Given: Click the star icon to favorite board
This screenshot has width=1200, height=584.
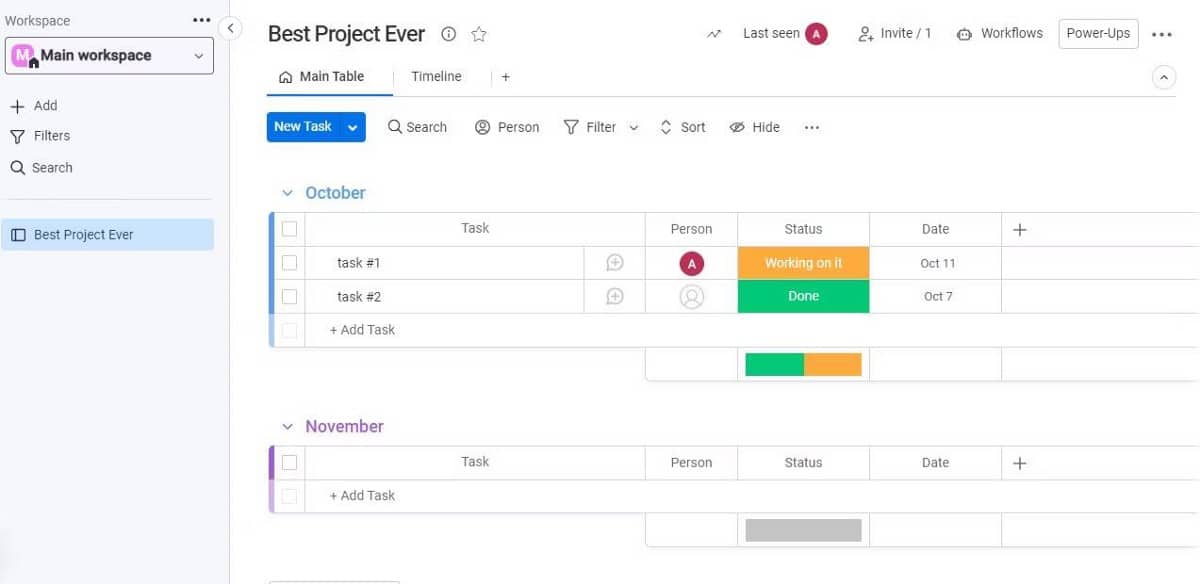Looking at the screenshot, I should (479, 34).
